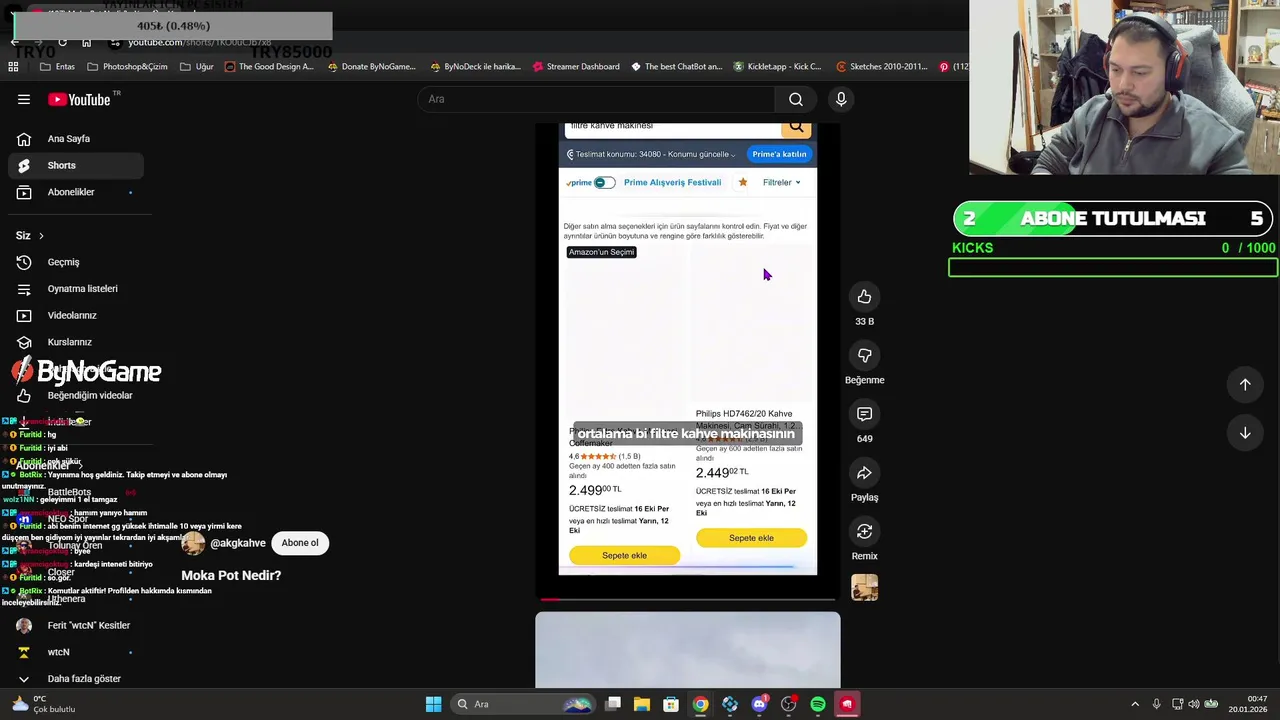This screenshot has height=720, width=1280.
Task: Dislike the Short with Beğenme thumbs down
Action: [x=864, y=356]
